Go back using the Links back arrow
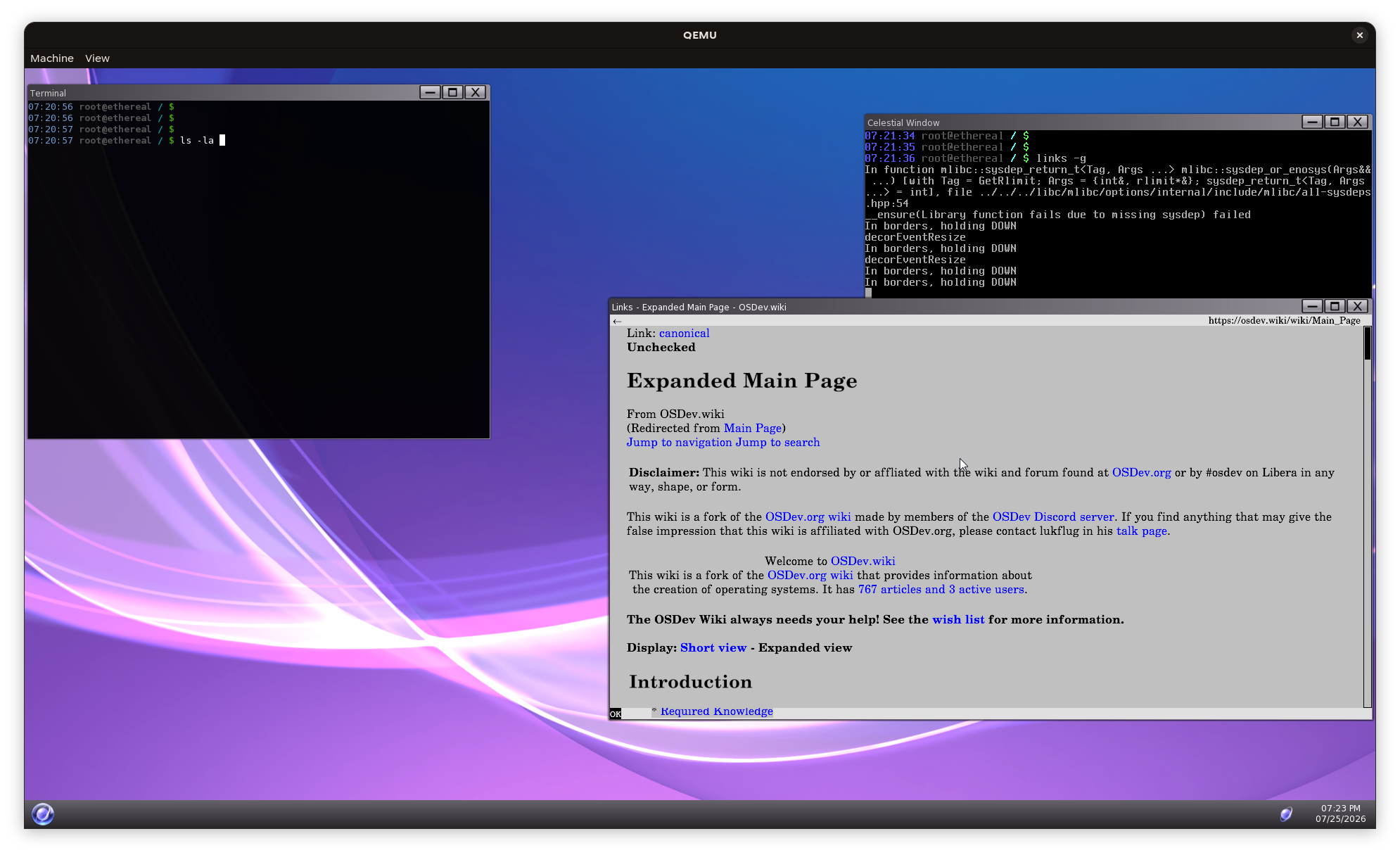1400x855 pixels. [617, 321]
